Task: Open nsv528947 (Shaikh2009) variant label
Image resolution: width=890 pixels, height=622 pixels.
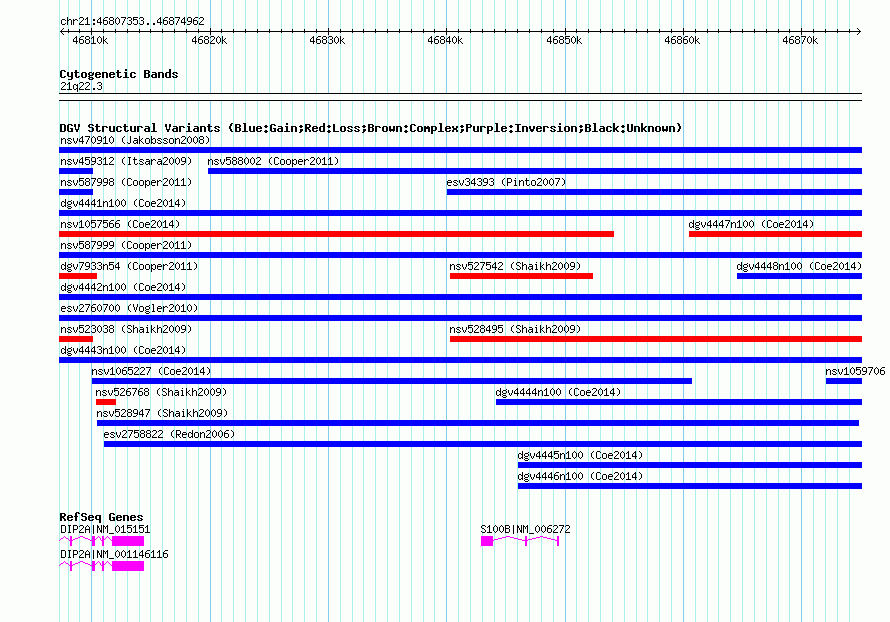Action: point(162,413)
